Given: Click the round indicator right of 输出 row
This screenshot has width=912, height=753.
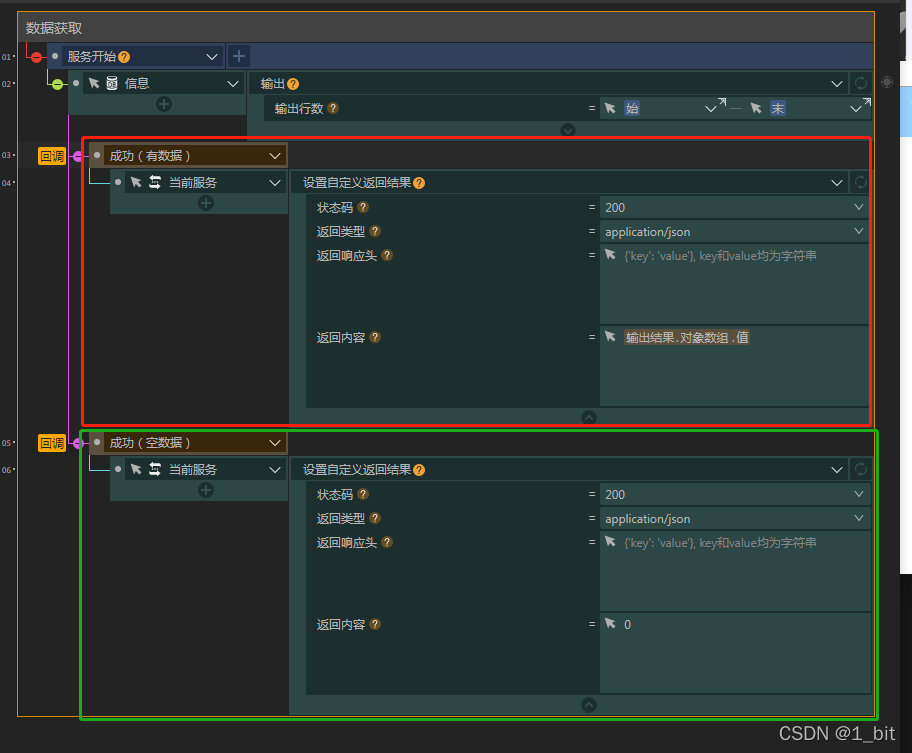Looking at the screenshot, I should pos(887,82).
